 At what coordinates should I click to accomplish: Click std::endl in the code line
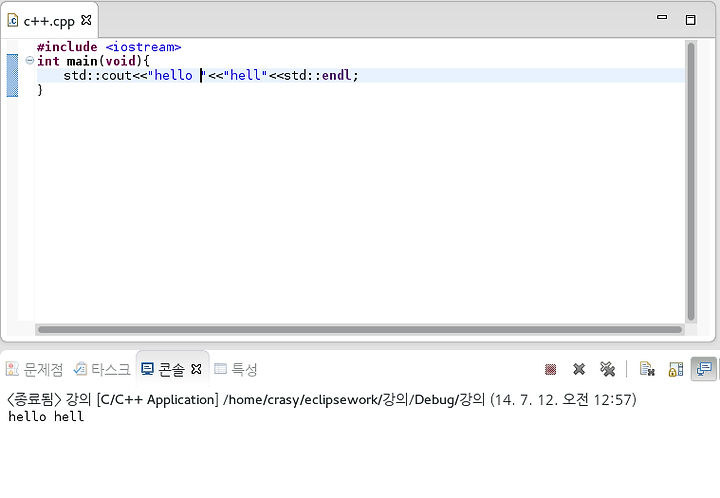318,75
